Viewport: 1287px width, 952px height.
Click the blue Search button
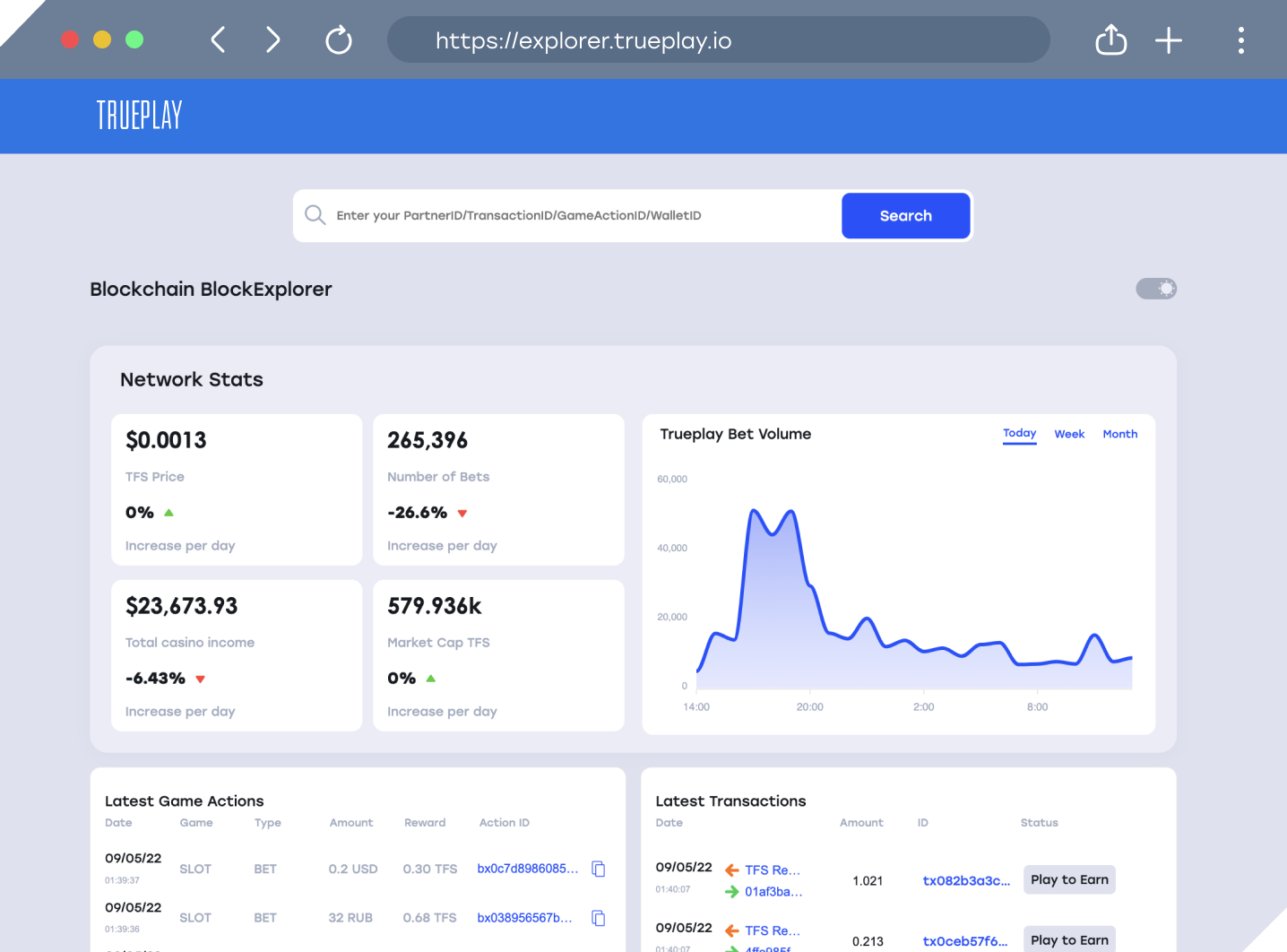tap(906, 216)
